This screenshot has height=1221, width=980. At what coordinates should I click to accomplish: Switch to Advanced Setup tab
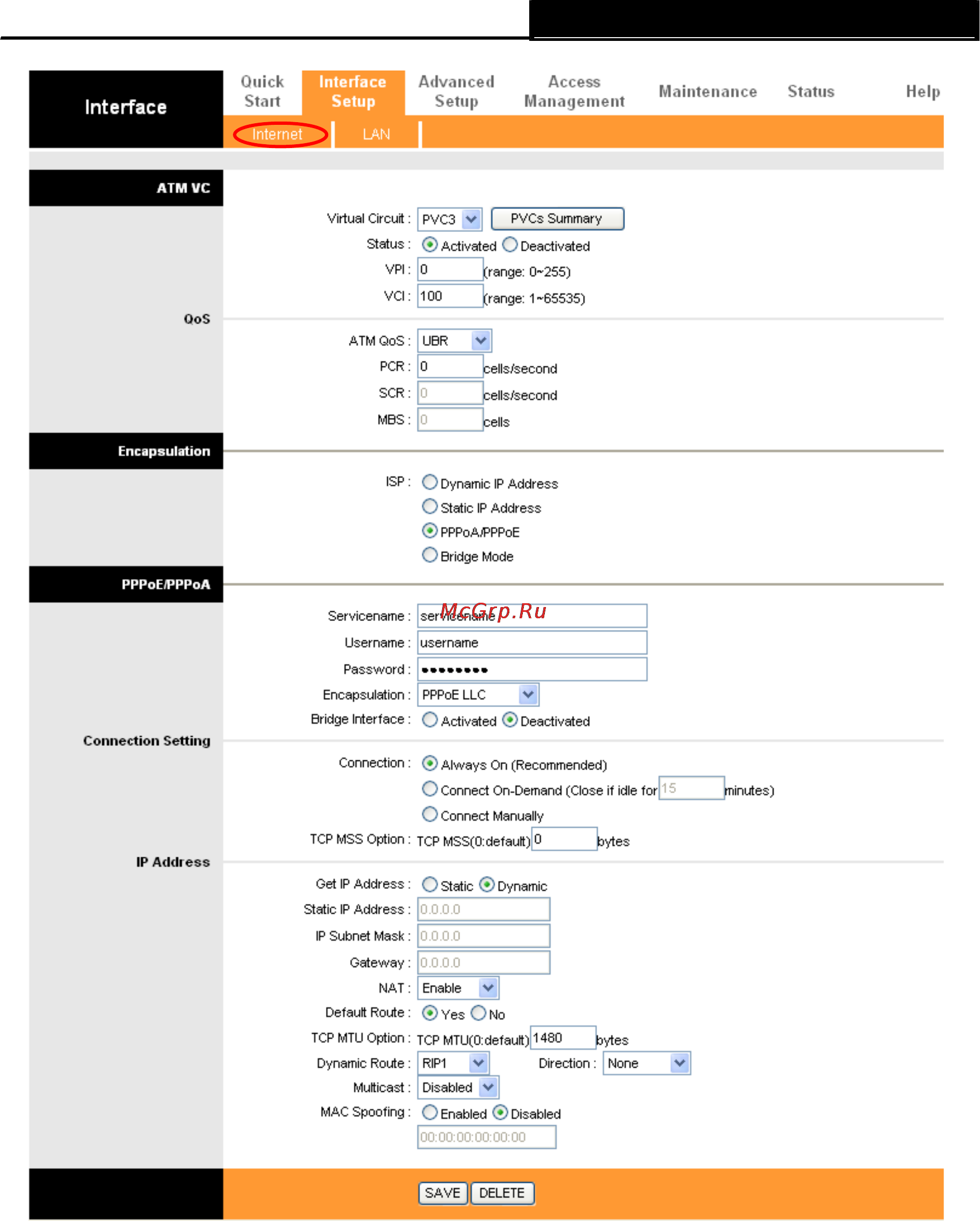pos(456,91)
